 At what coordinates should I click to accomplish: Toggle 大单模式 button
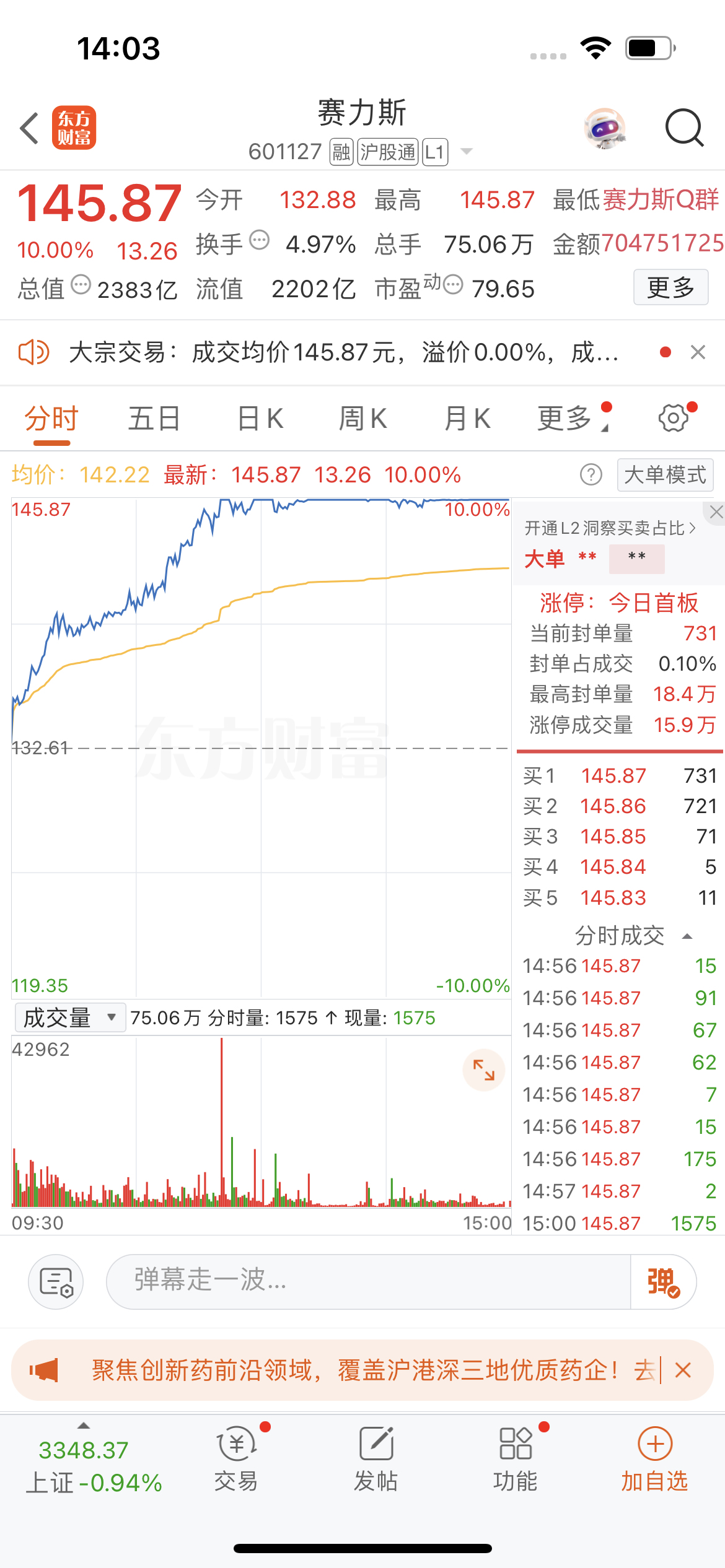(666, 475)
